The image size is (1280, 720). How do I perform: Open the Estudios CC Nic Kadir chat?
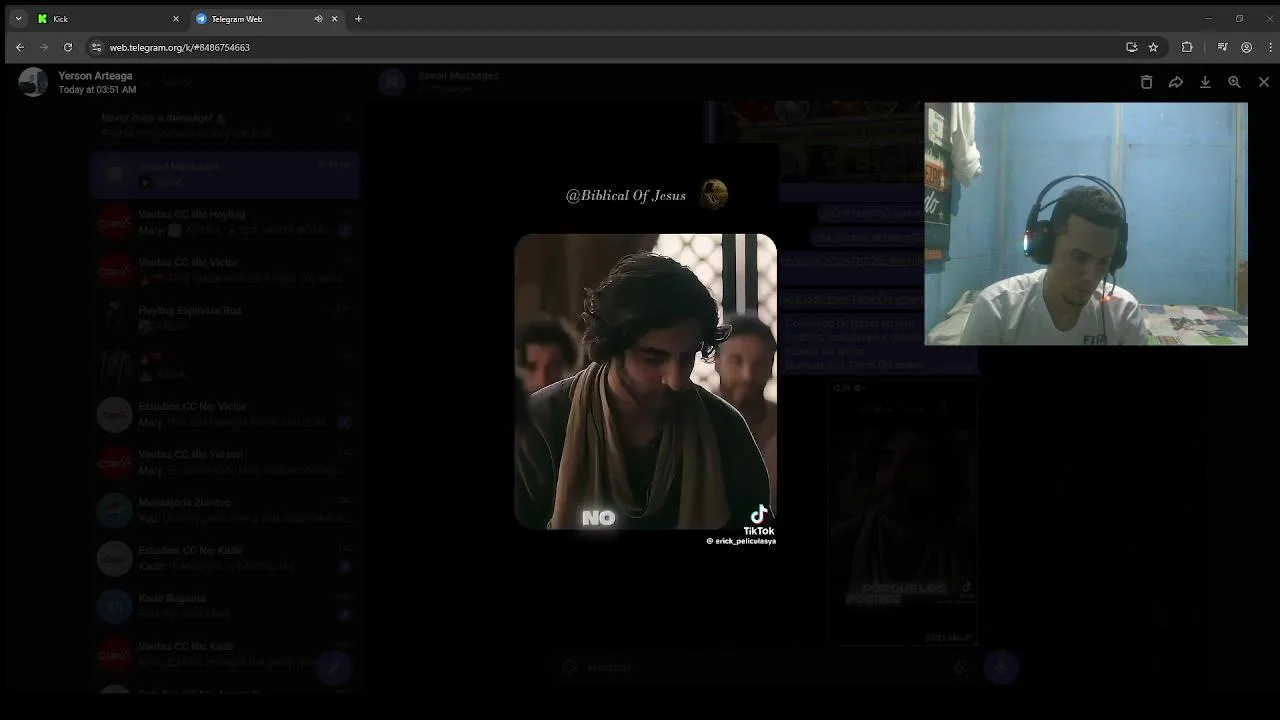(x=225, y=558)
